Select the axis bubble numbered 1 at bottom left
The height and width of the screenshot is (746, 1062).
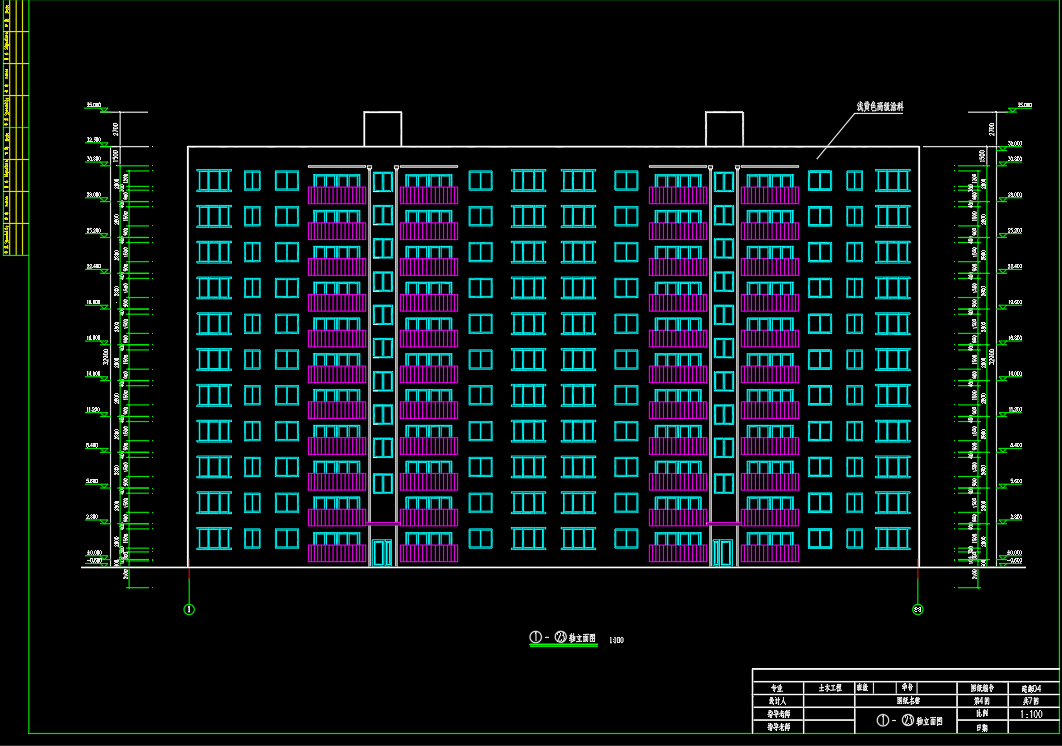(188, 608)
